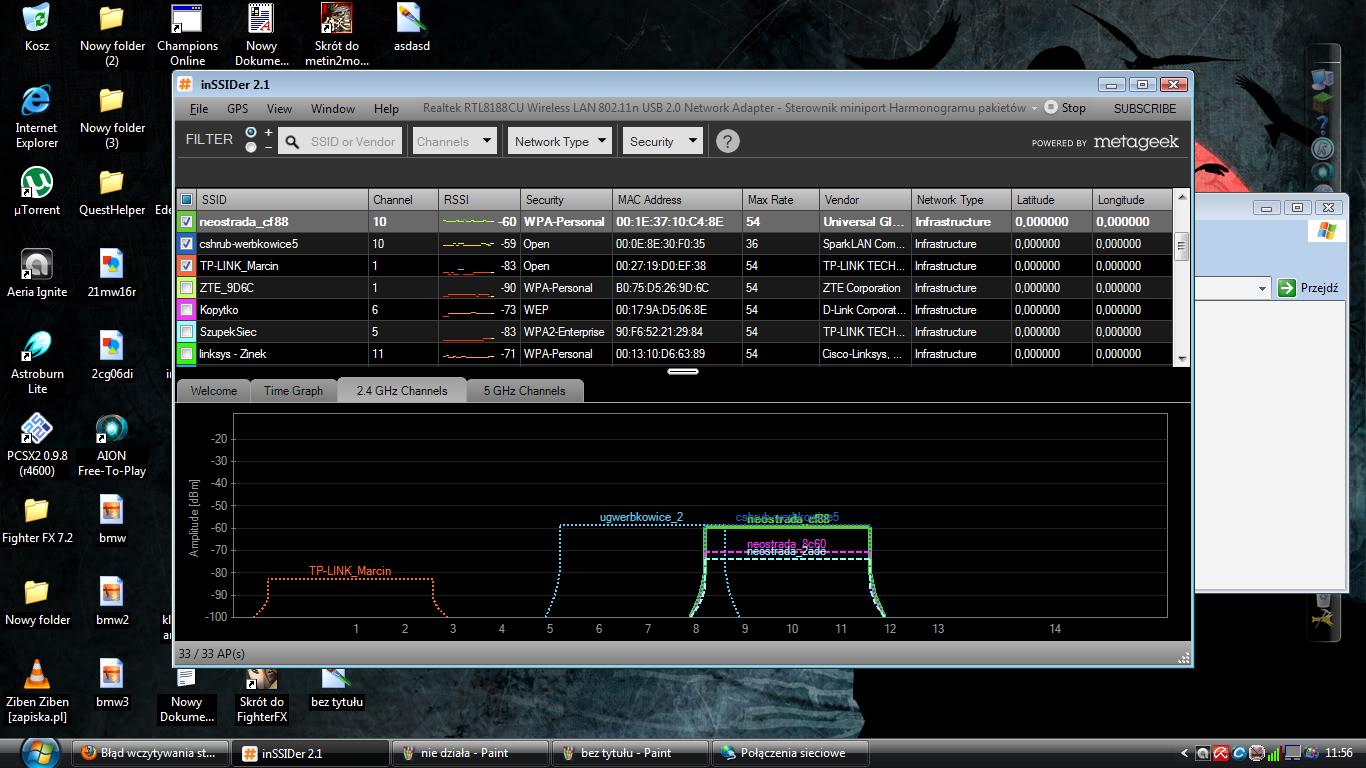Click the network table vertical scrollbar
The width and height of the screenshot is (1366, 768).
1181,278
